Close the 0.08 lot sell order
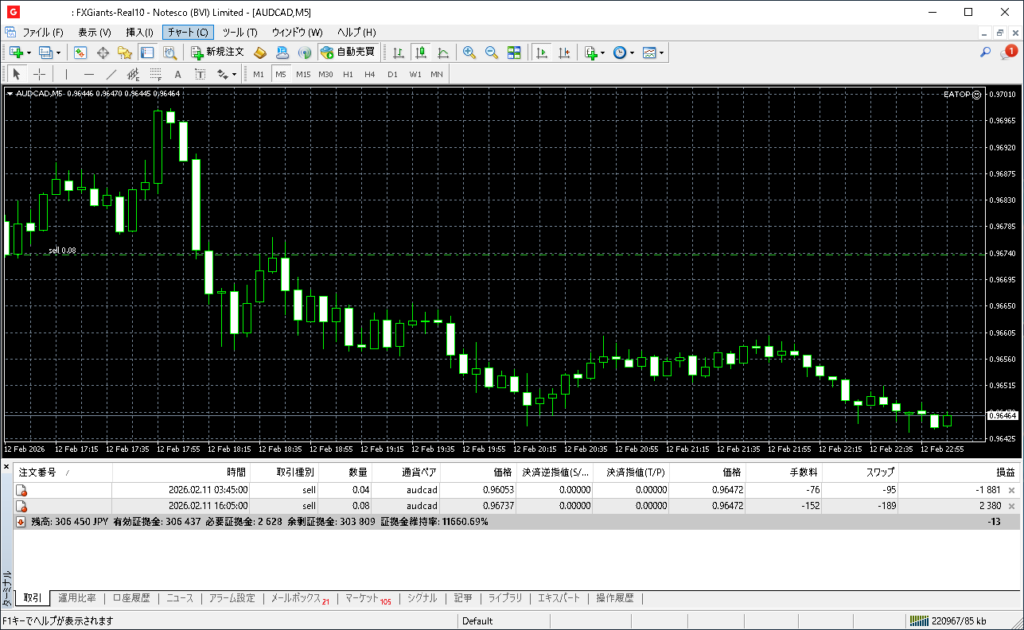The image size is (1024, 630). tap(1011, 506)
